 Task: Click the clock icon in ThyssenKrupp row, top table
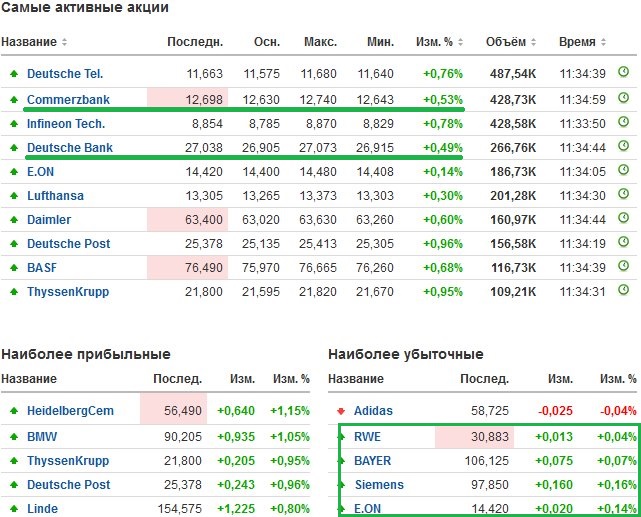tap(623, 292)
